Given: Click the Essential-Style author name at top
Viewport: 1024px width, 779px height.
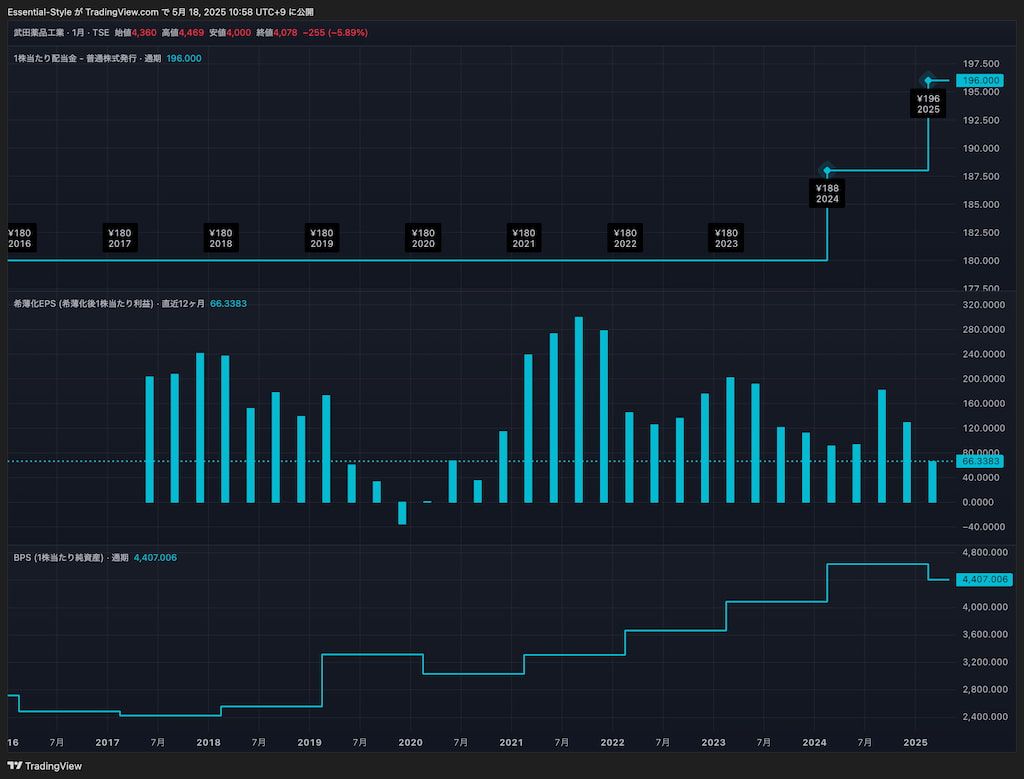Looking at the screenshot, I should pos(40,12).
